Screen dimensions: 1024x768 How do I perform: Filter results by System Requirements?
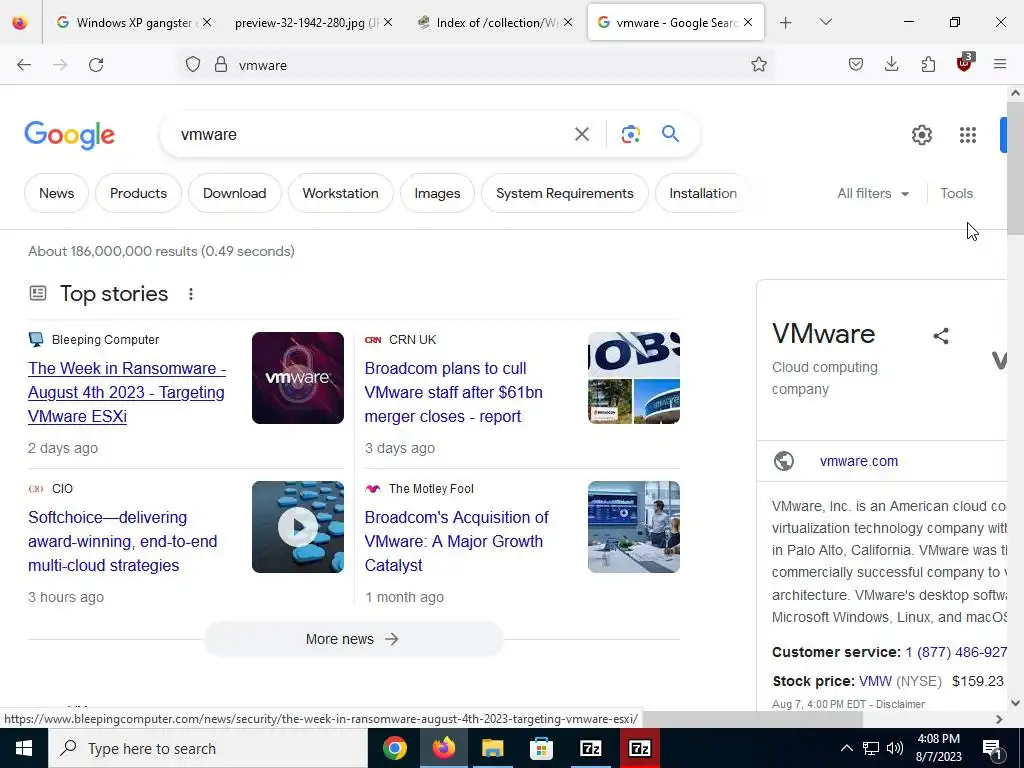click(565, 193)
